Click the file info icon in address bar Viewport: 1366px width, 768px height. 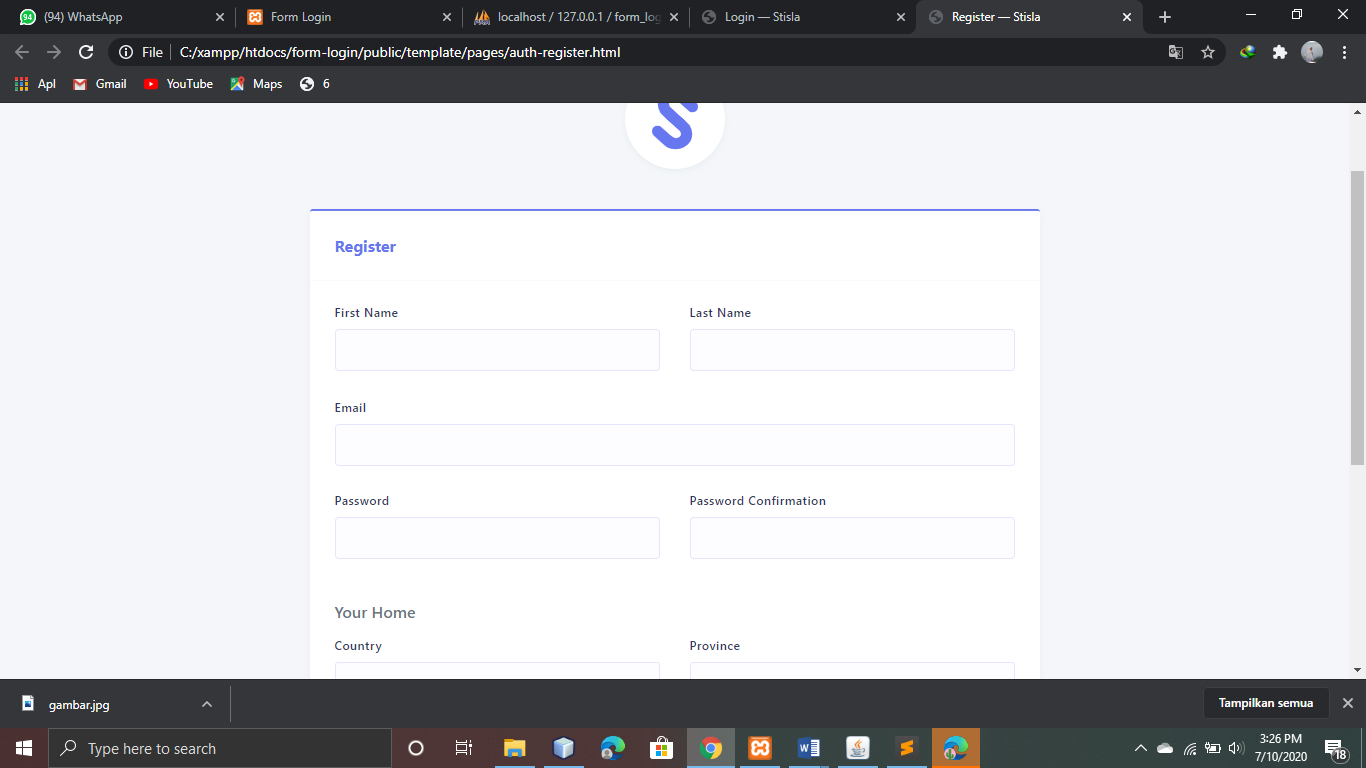click(x=126, y=52)
